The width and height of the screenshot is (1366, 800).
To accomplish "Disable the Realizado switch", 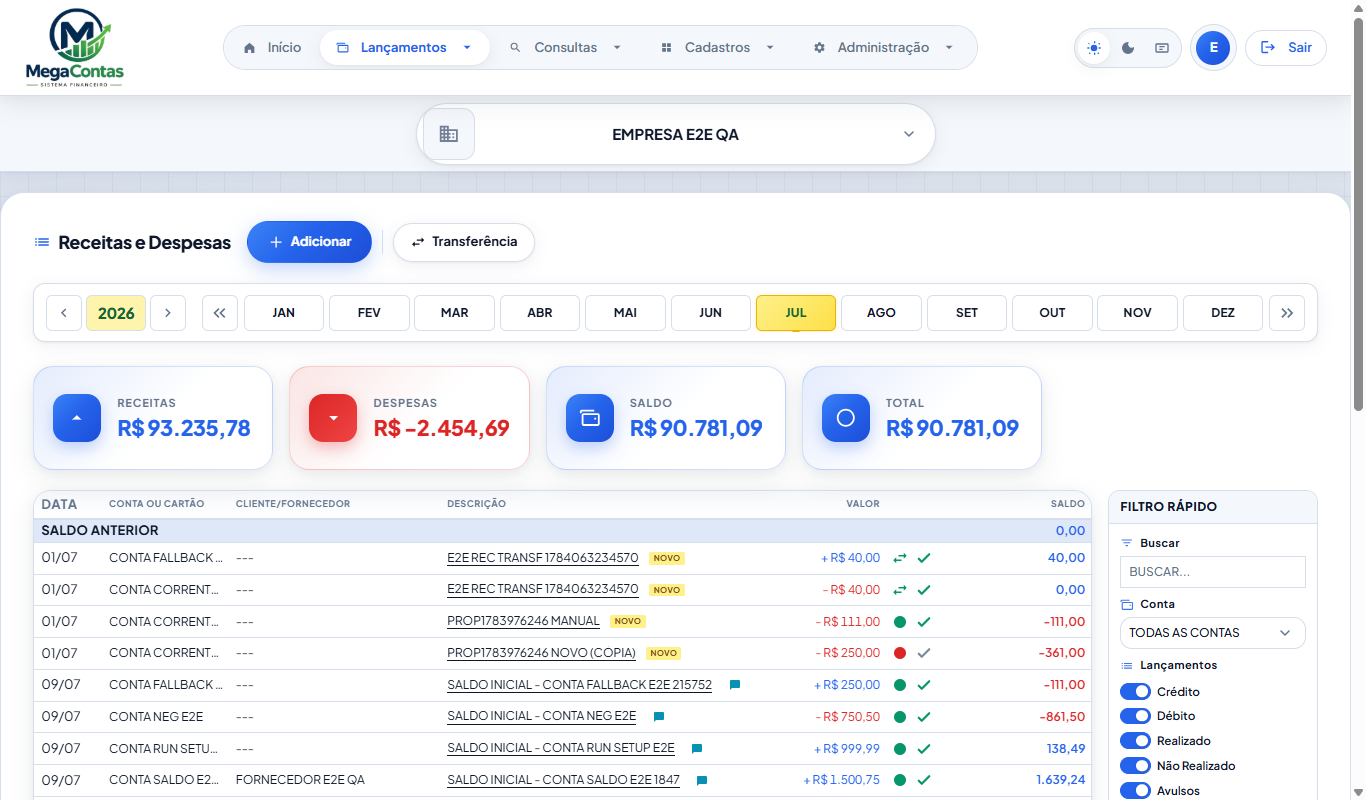I will pos(1135,741).
